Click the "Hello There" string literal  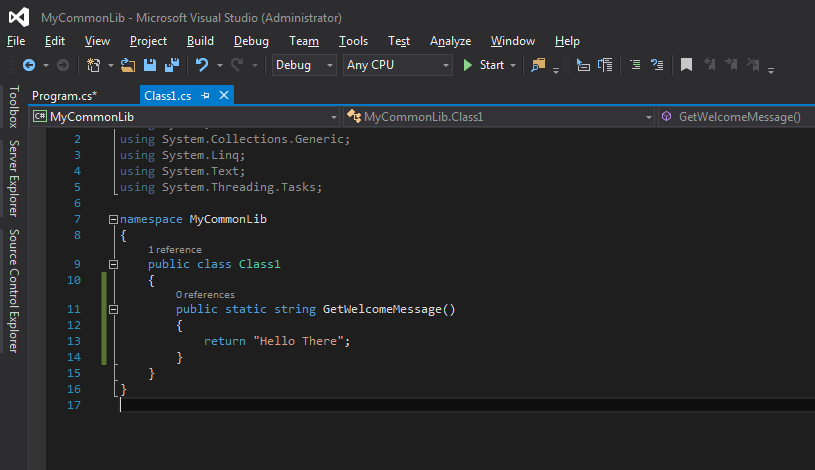coord(298,341)
